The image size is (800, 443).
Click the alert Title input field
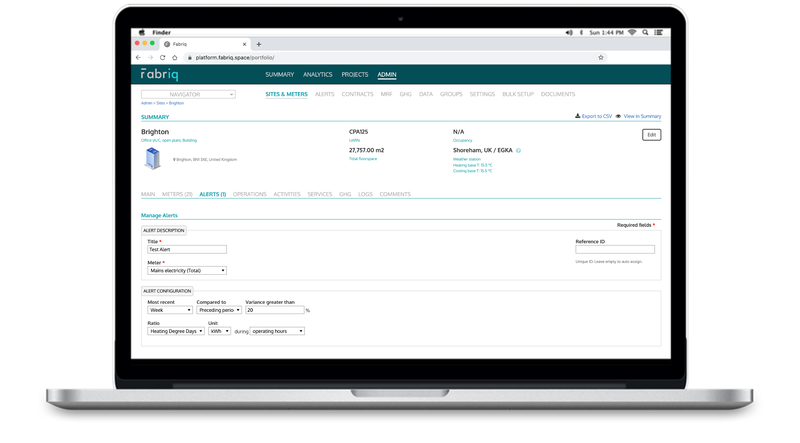point(187,250)
